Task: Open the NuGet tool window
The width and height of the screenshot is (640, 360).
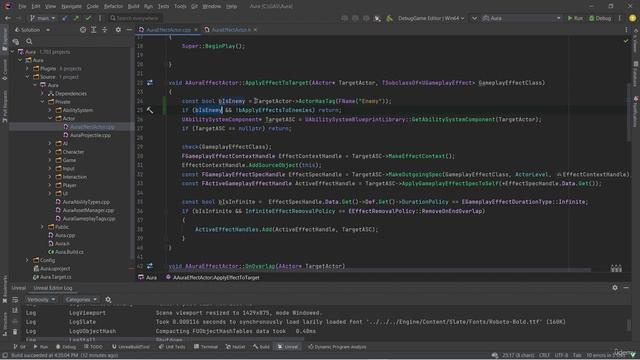Action: pos(235,347)
